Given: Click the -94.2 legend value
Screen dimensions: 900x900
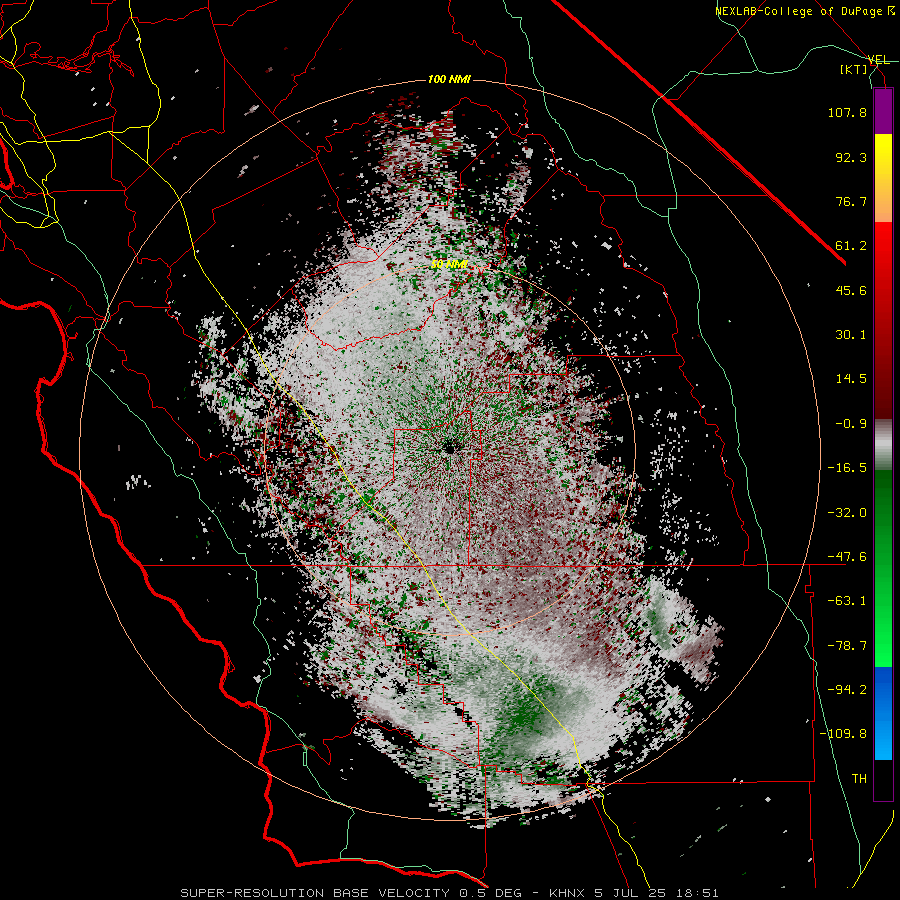Looking at the screenshot, I should tap(847, 690).
